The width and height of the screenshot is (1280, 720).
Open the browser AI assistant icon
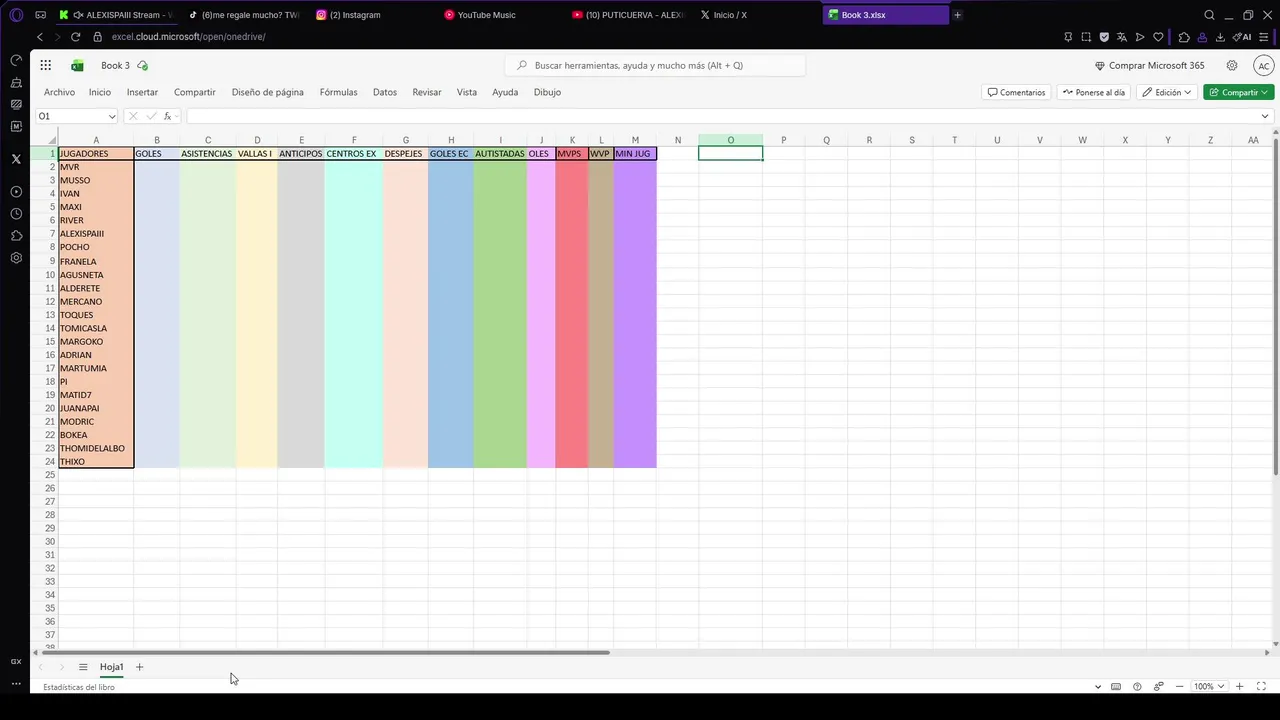(1242, 37)
